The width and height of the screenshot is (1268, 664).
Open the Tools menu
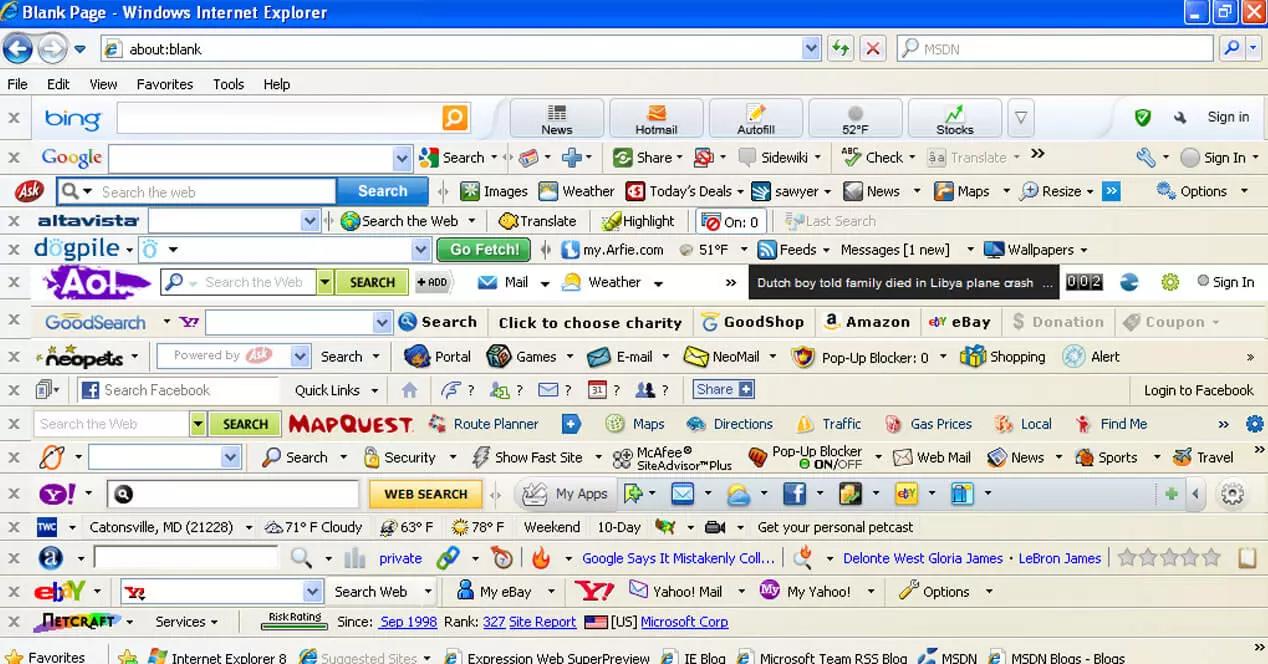click(228, 84)
